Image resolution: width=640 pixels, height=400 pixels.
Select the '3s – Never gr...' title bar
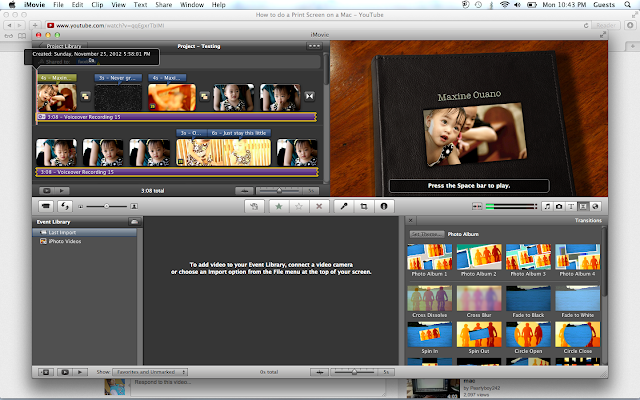point(118,78)
